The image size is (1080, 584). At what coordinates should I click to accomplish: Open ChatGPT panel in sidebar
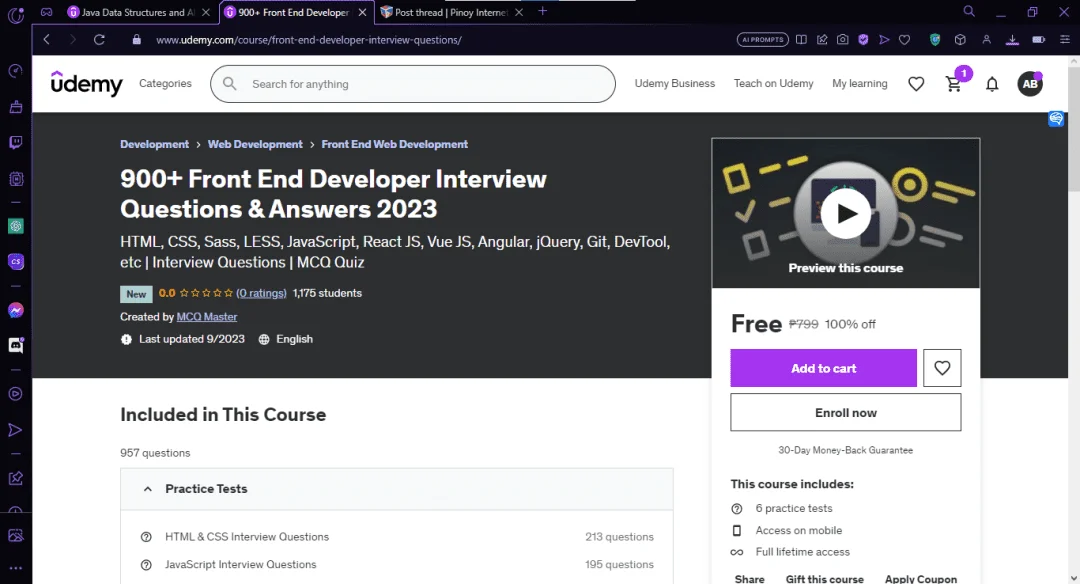coord(15,226)
